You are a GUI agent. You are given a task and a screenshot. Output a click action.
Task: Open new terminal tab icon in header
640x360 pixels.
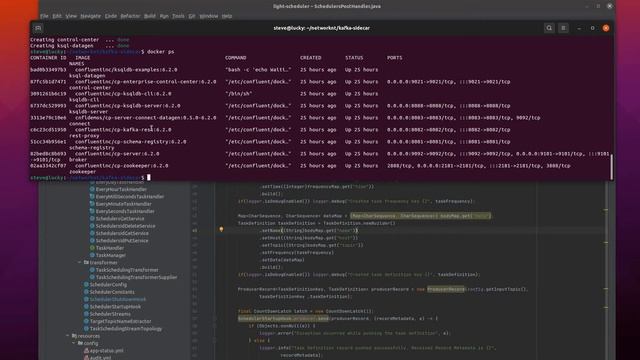tap(38, 28)
